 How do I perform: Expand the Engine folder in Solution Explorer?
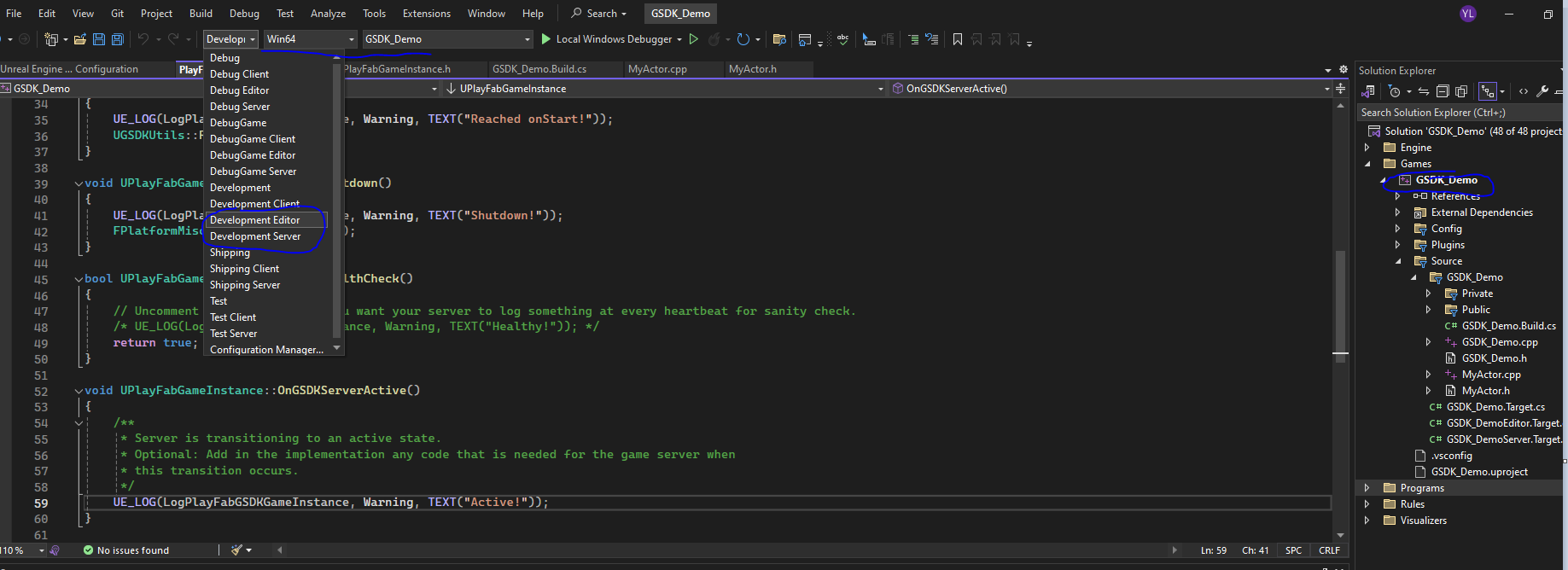[1367, 148]
